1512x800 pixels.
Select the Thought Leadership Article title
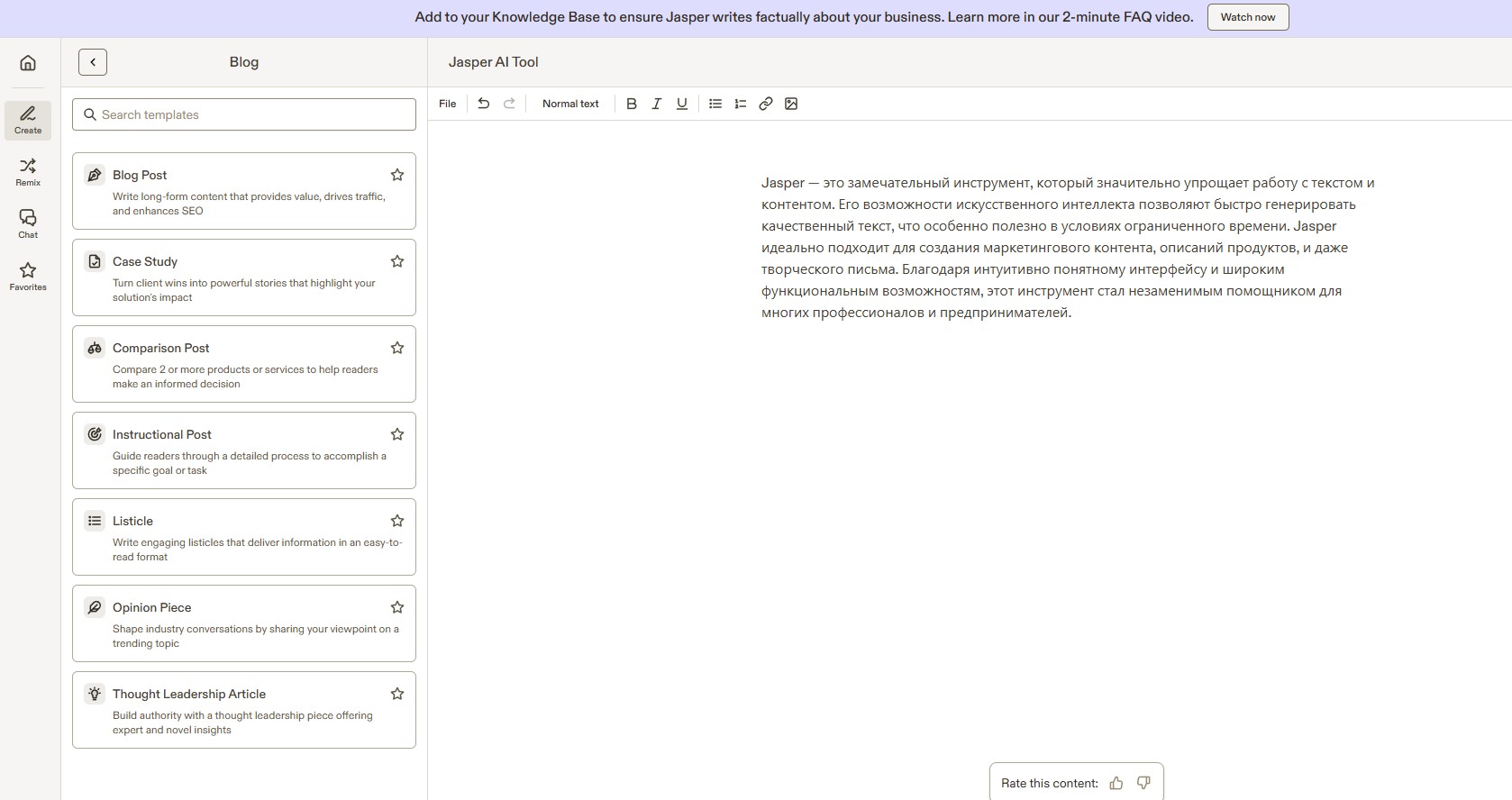189,694
